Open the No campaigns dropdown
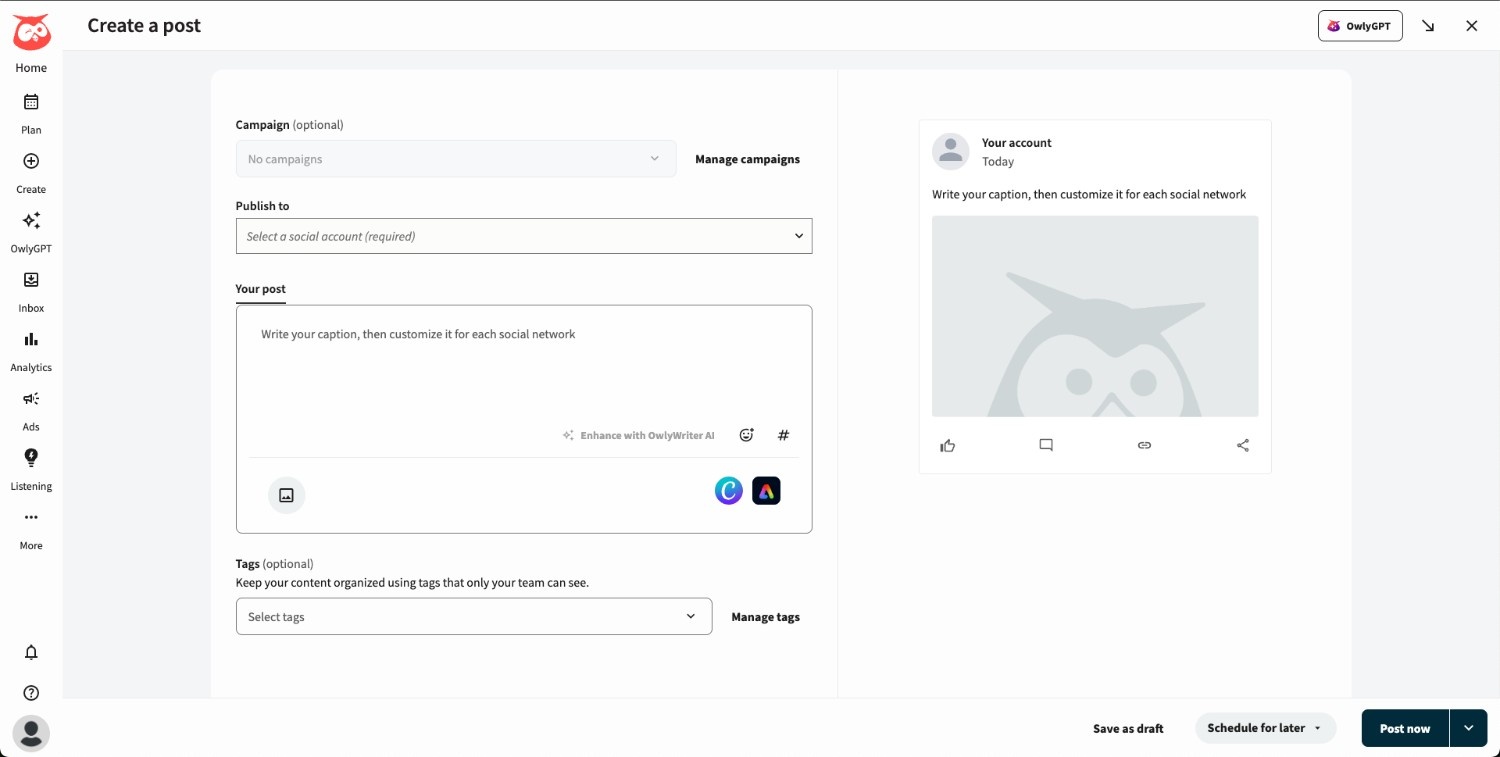Screen dimensions: 1500x757 [x=456, y=159]
